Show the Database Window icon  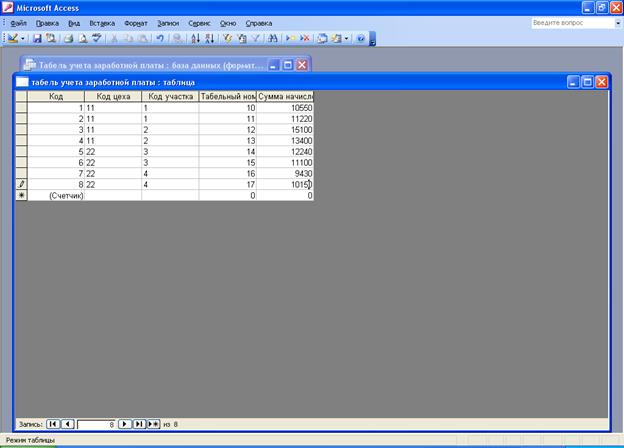[322, 38]
